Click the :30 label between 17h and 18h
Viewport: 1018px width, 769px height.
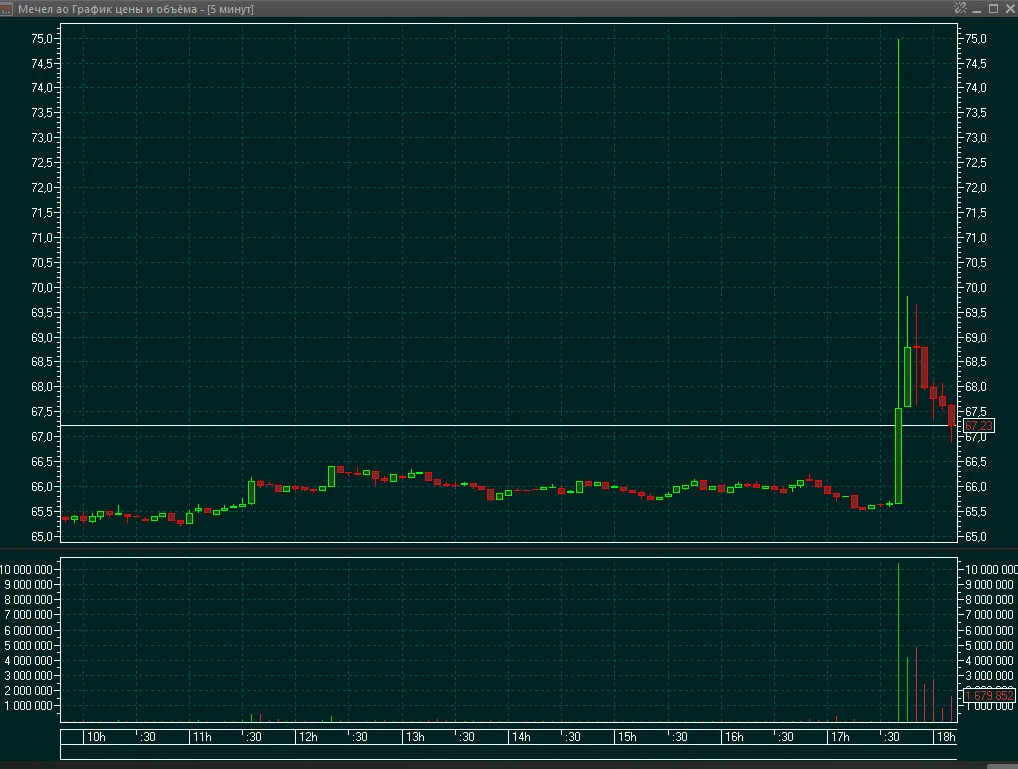pos(892,737)
